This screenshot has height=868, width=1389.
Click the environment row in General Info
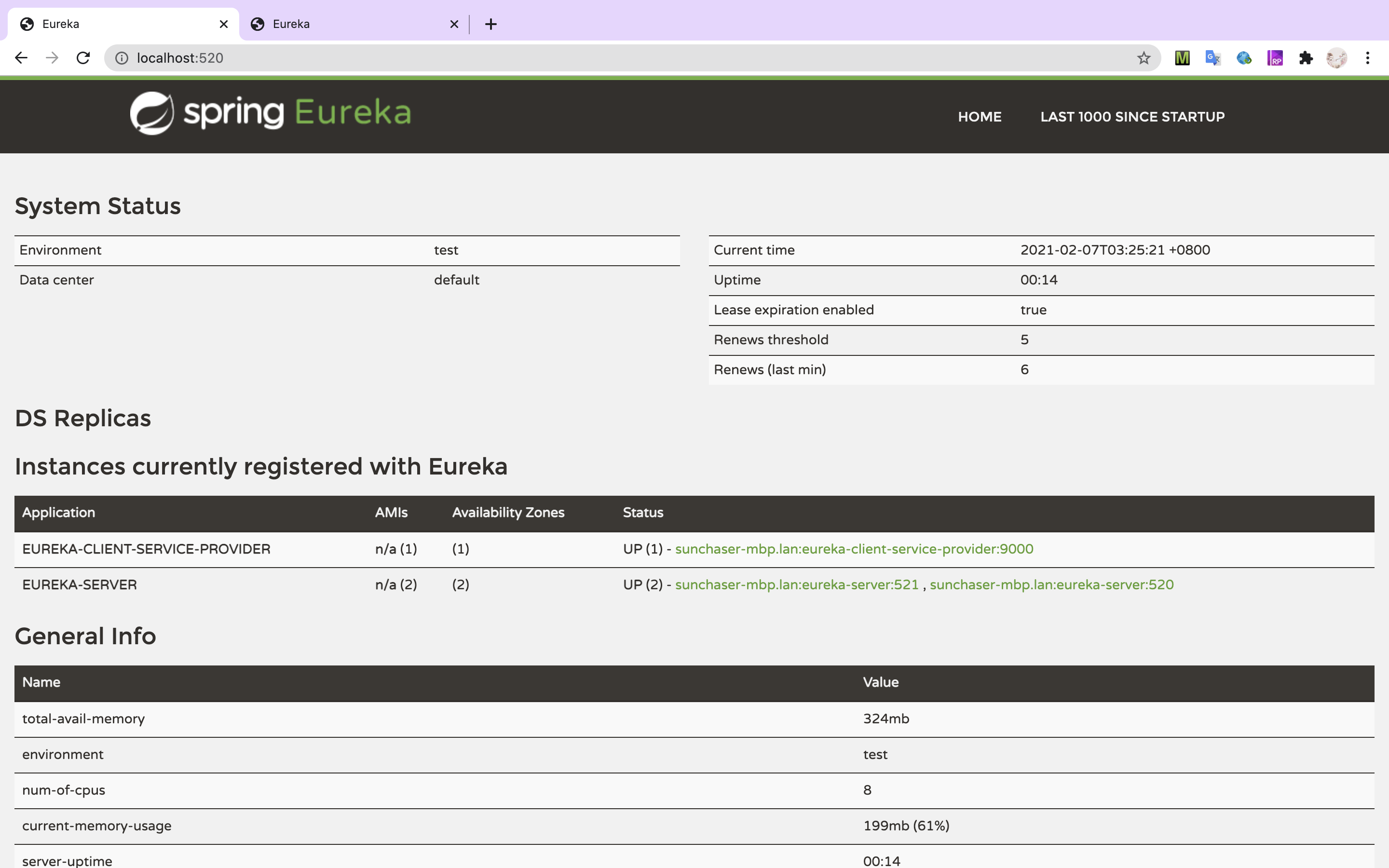[x=694, y=754]
